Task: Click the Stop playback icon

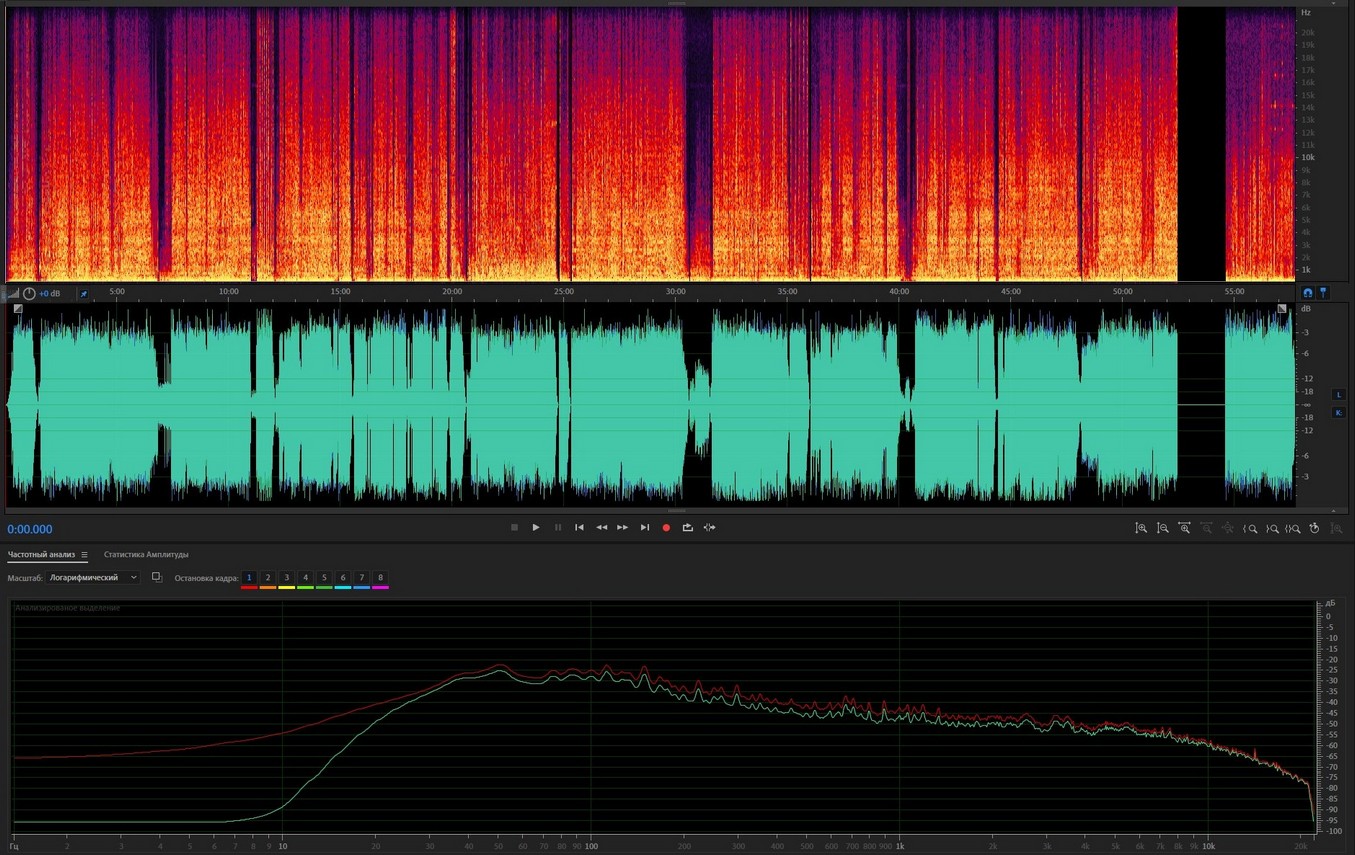Action: (x=514, y=528)
